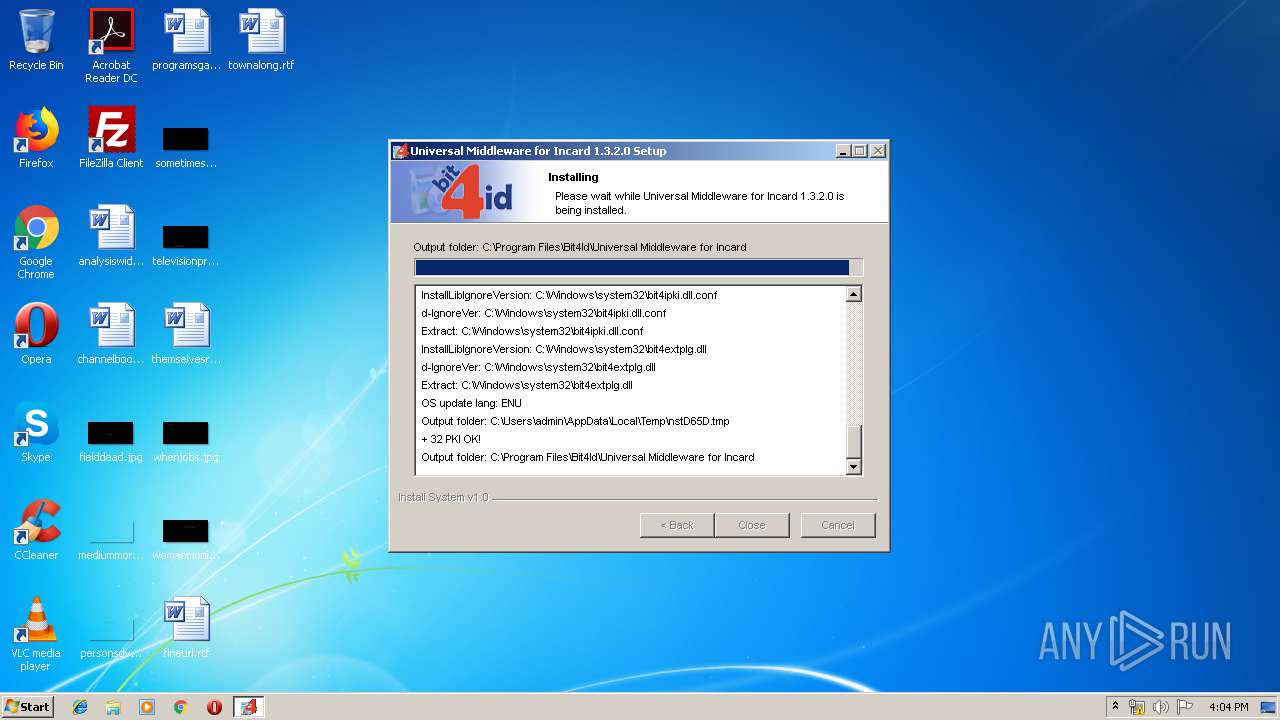Select log line 'Extract: C:\Windows\system32\bit4ipki.dll.conf'
Image resolution: width=1280 pixels, height=720 pixels.
[532, 331]
